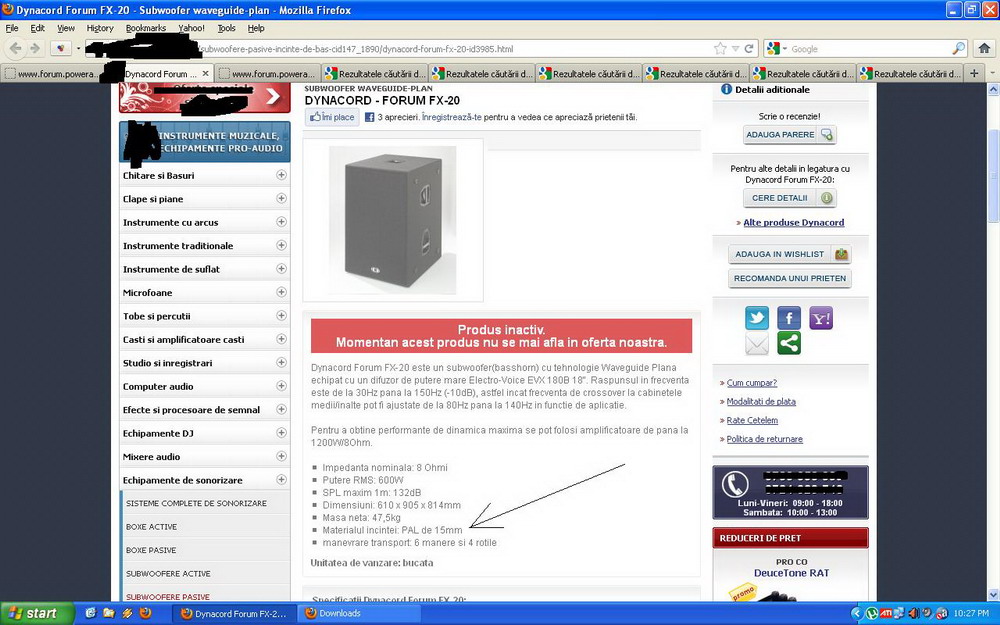This screenshot has height=625, width=1000.
Task: Expand the Echipamente DJ category
Action: pyautogui.click(x=281, y=432)
